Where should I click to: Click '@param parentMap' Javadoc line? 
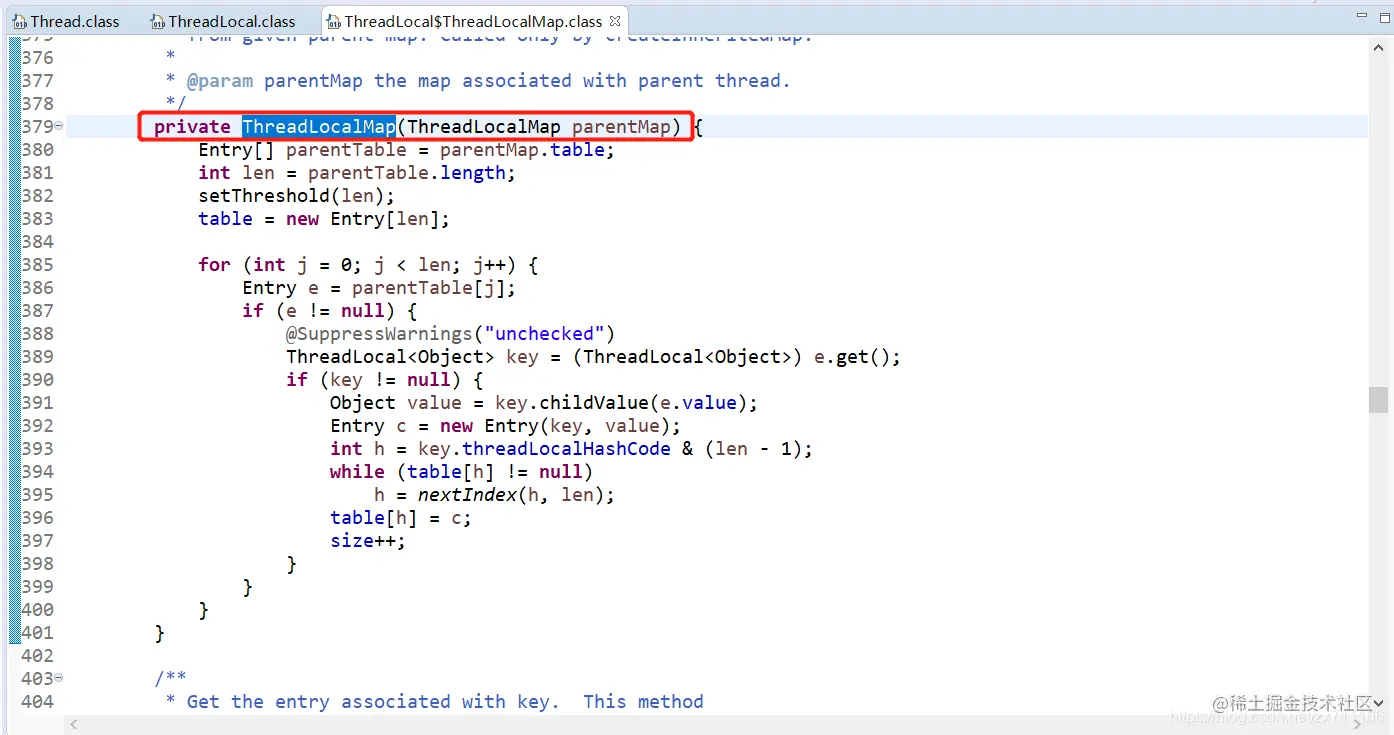click(478, 81)
